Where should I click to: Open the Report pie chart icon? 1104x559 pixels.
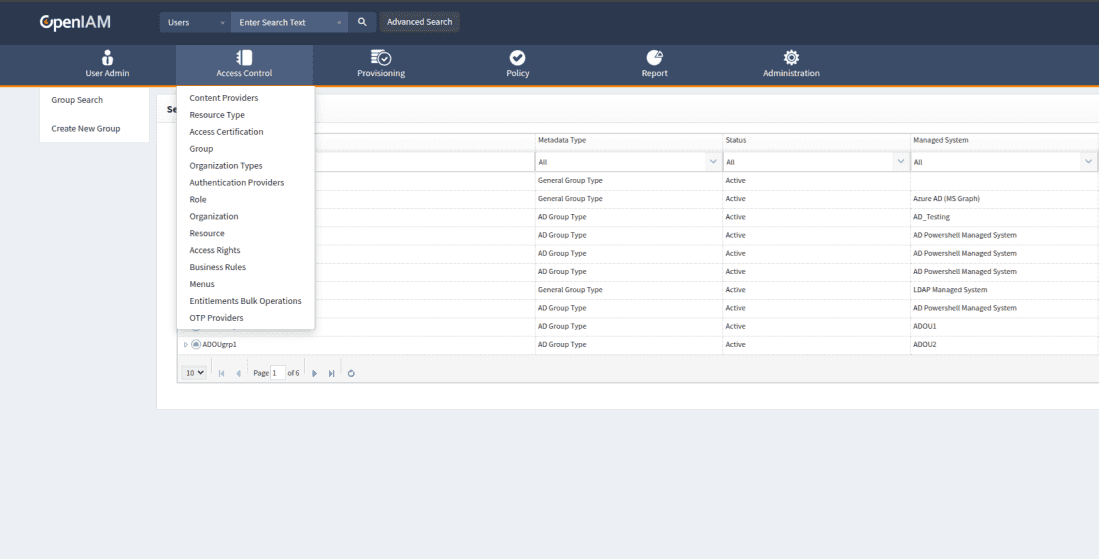[654, 58]
